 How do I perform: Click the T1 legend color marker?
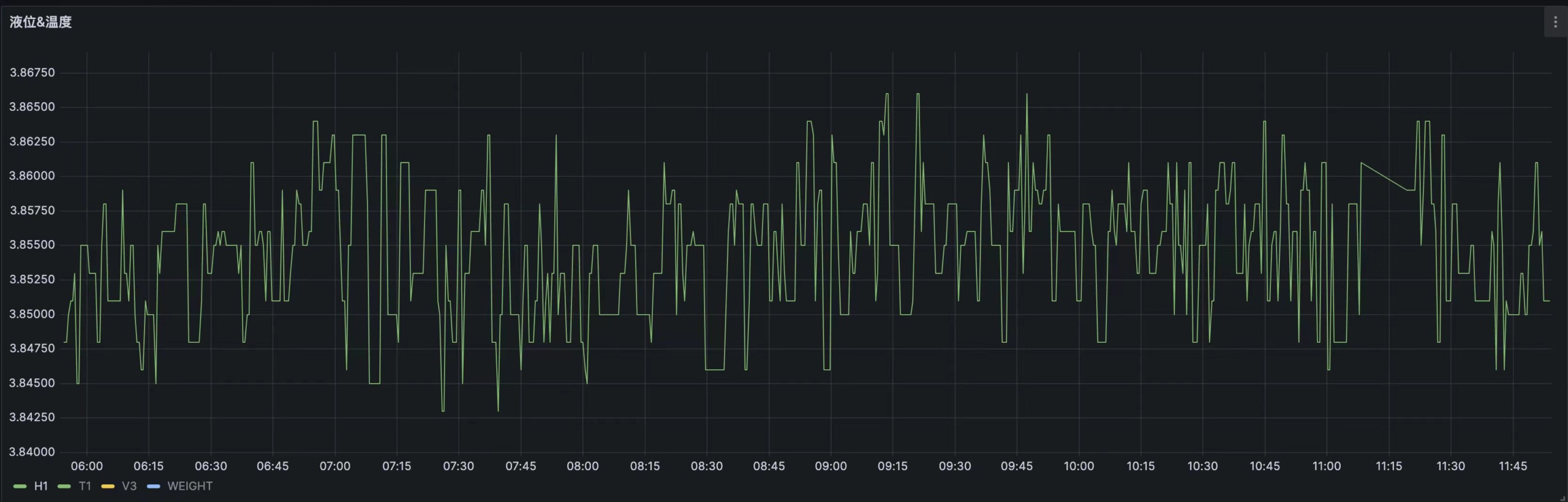point(64,487)
